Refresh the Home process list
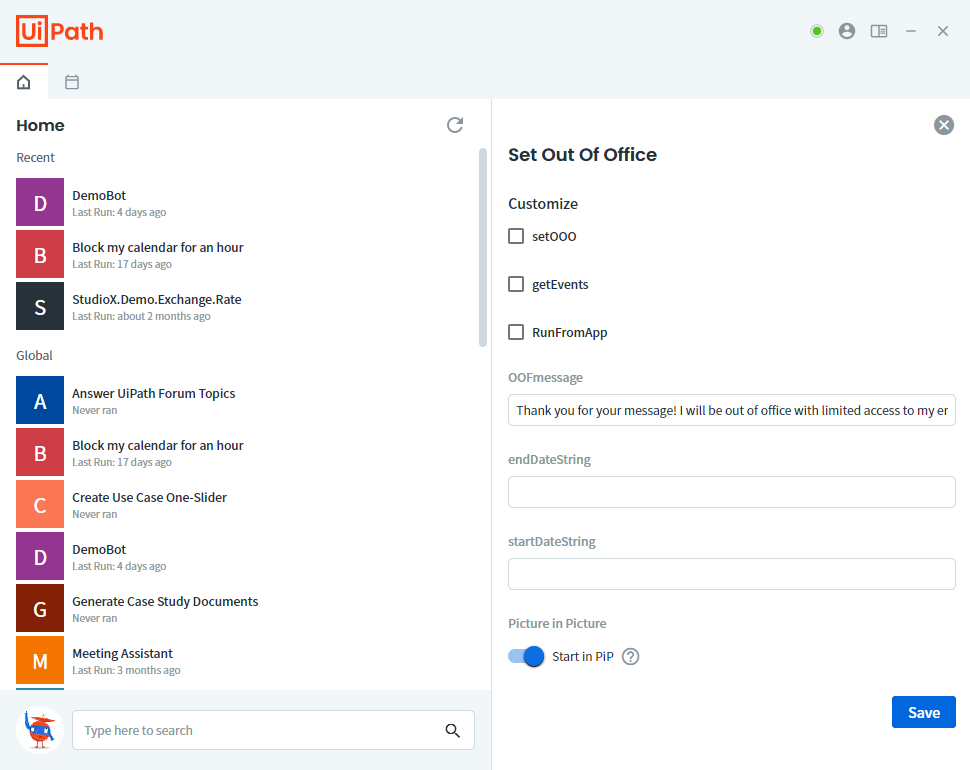 (x=455, y=125)
